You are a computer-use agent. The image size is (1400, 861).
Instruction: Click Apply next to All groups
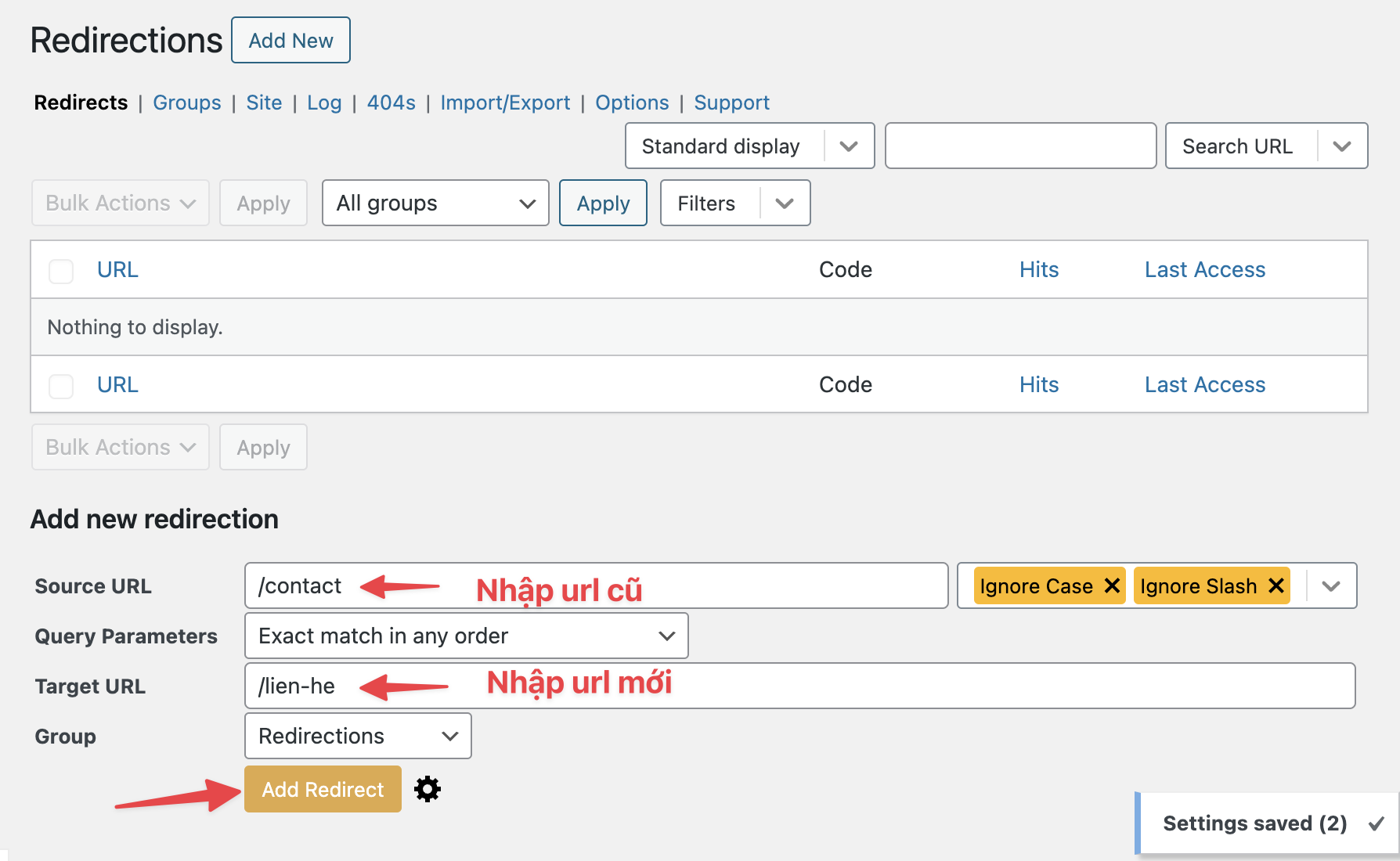[603, 203]
